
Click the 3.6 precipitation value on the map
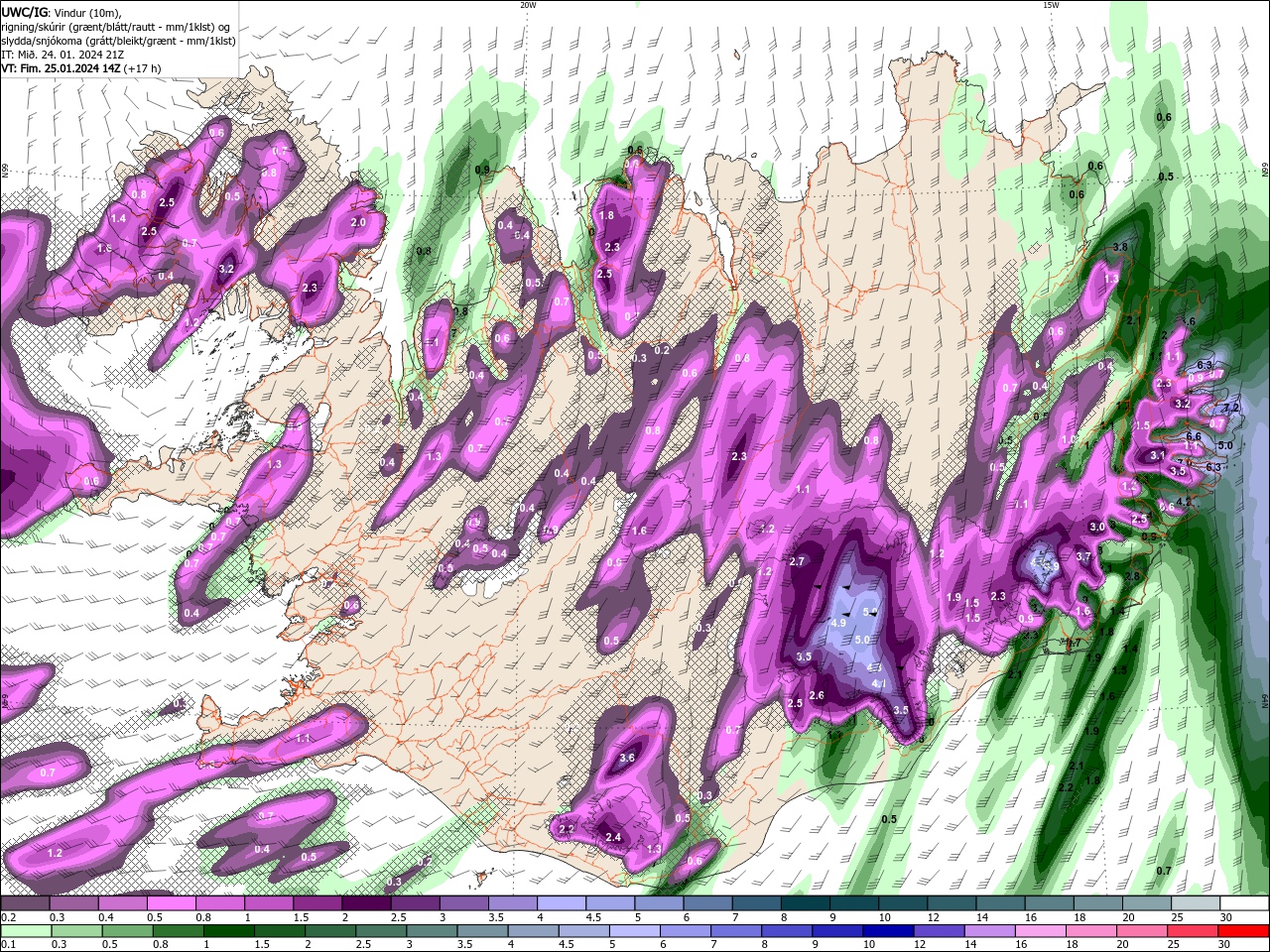[626, 758]
